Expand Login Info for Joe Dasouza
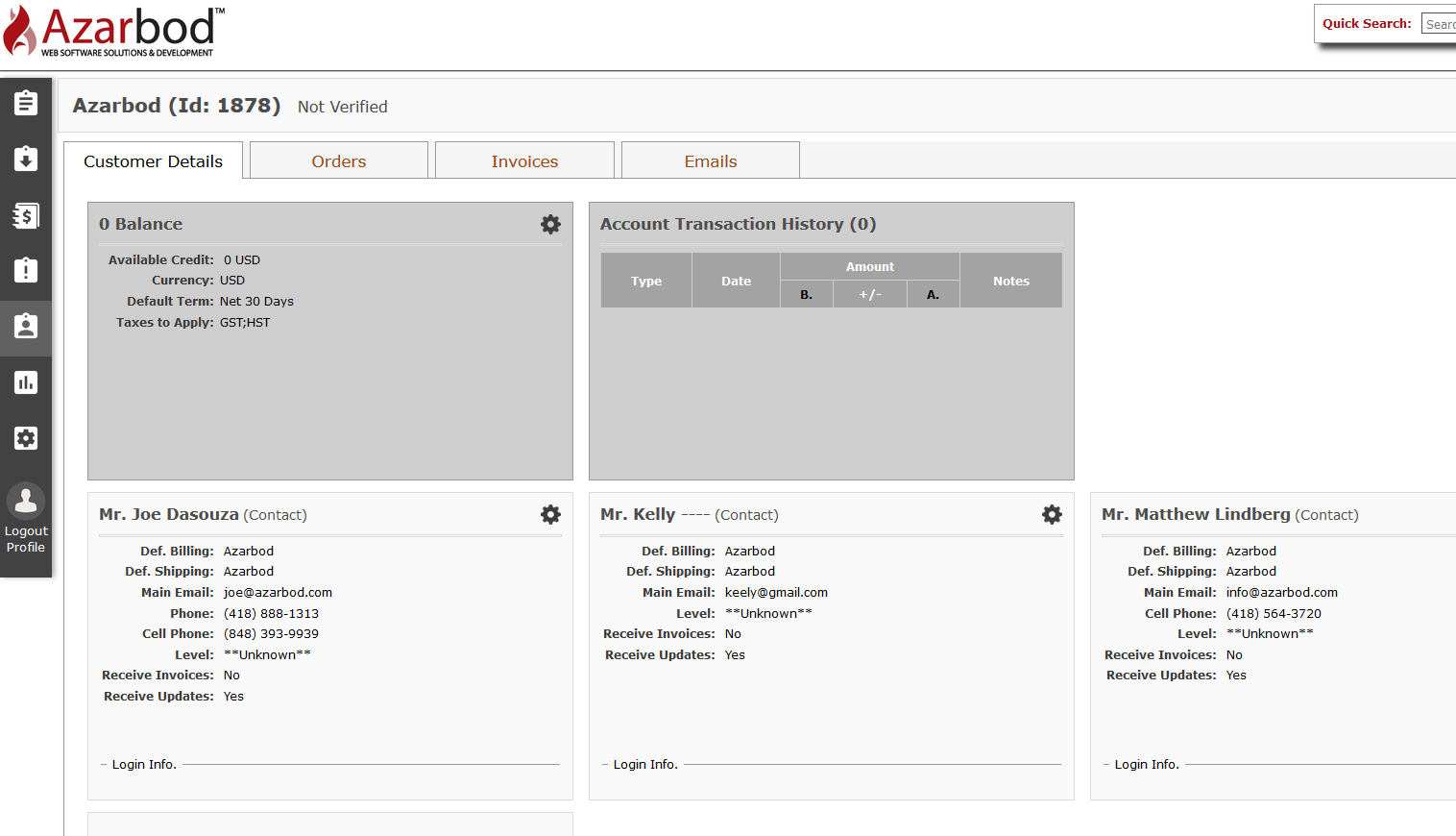1456x836 pixels. pos(144,765)
